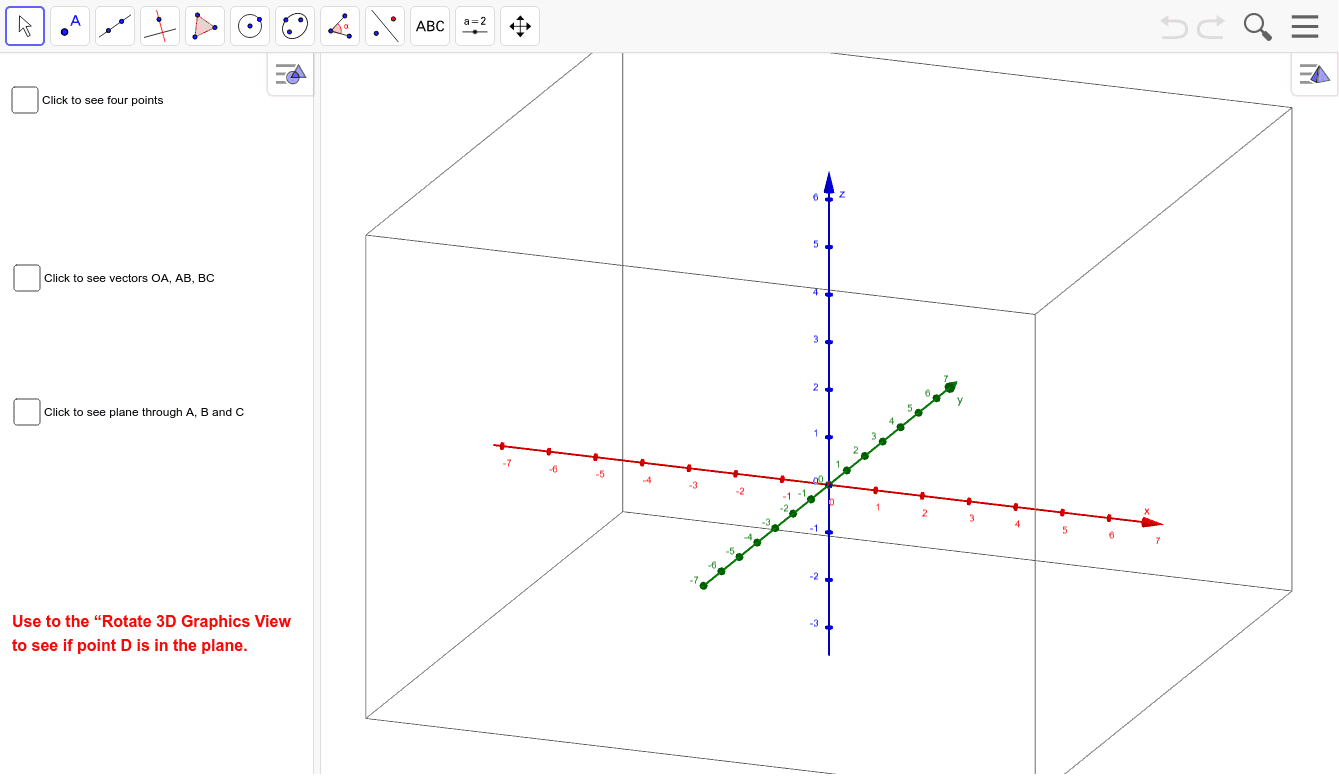Enable plane through A, B and C
1339x776 pixels.
pos(26,412)
